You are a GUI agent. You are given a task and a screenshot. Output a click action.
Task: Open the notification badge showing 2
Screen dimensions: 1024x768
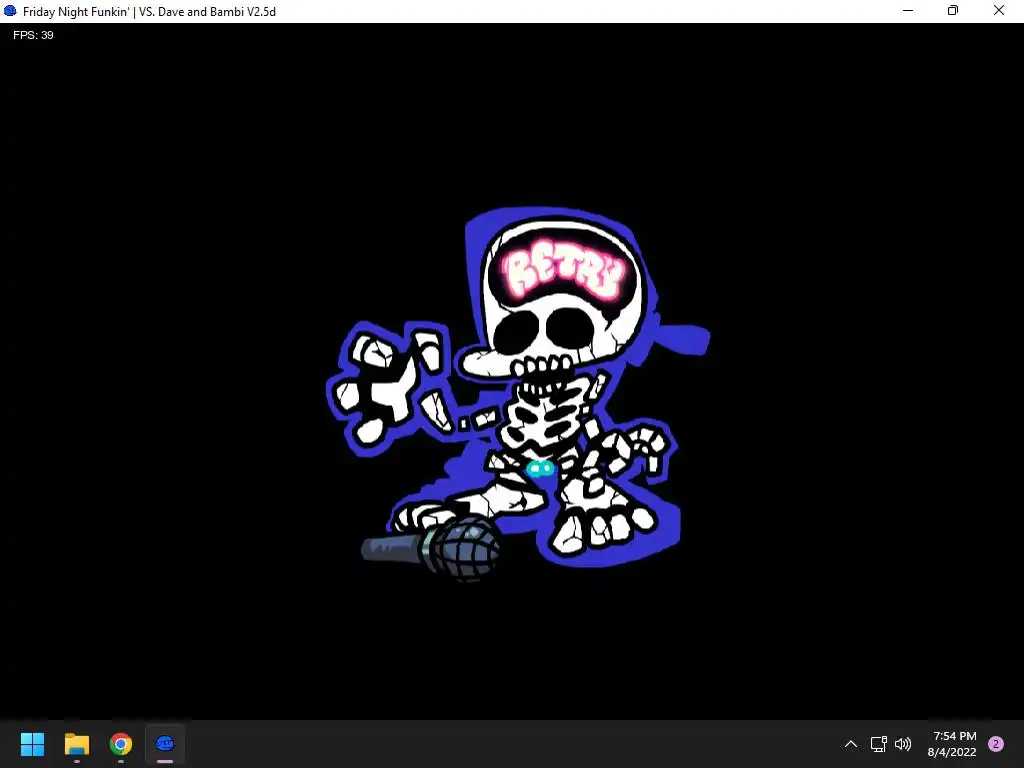pyautogui.click(x=995, y=744)
